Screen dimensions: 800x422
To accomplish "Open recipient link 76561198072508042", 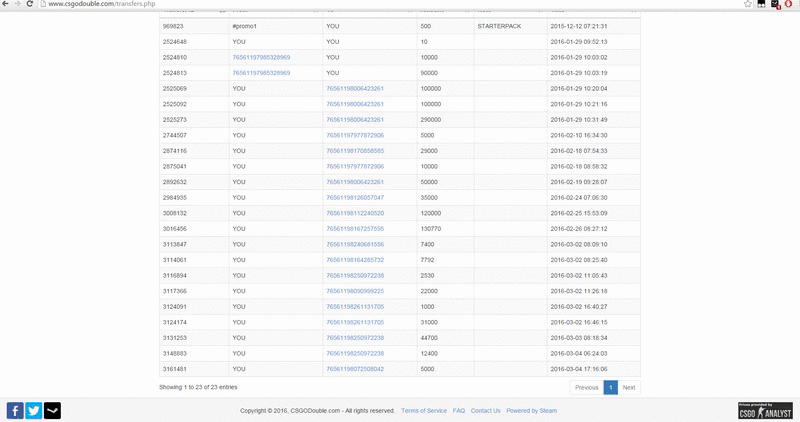I will (x=355, y=369).
